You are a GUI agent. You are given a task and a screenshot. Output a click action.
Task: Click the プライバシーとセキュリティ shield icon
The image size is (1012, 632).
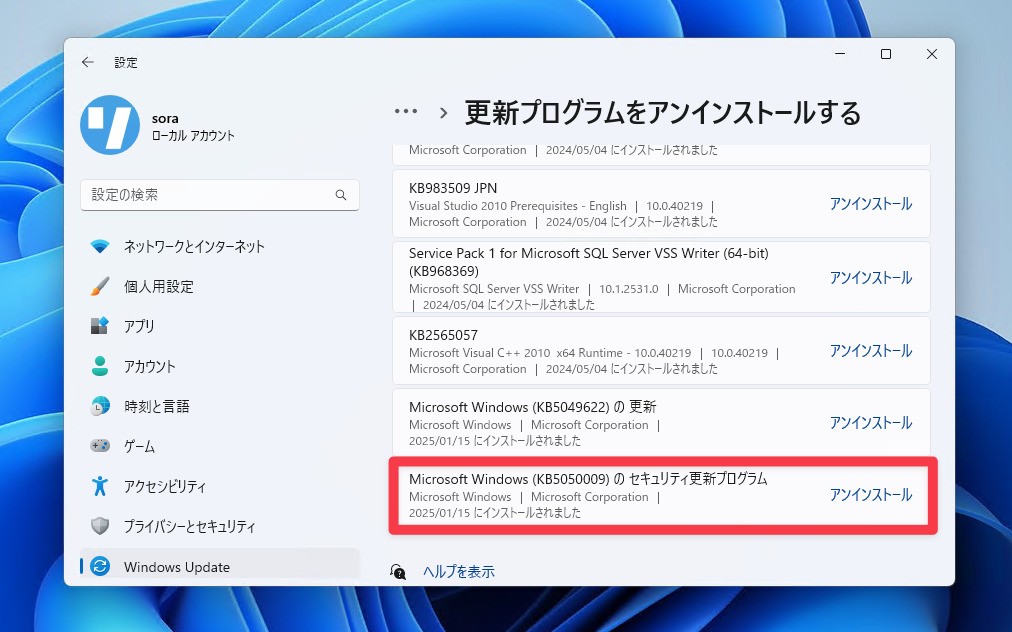coord(99,525)
